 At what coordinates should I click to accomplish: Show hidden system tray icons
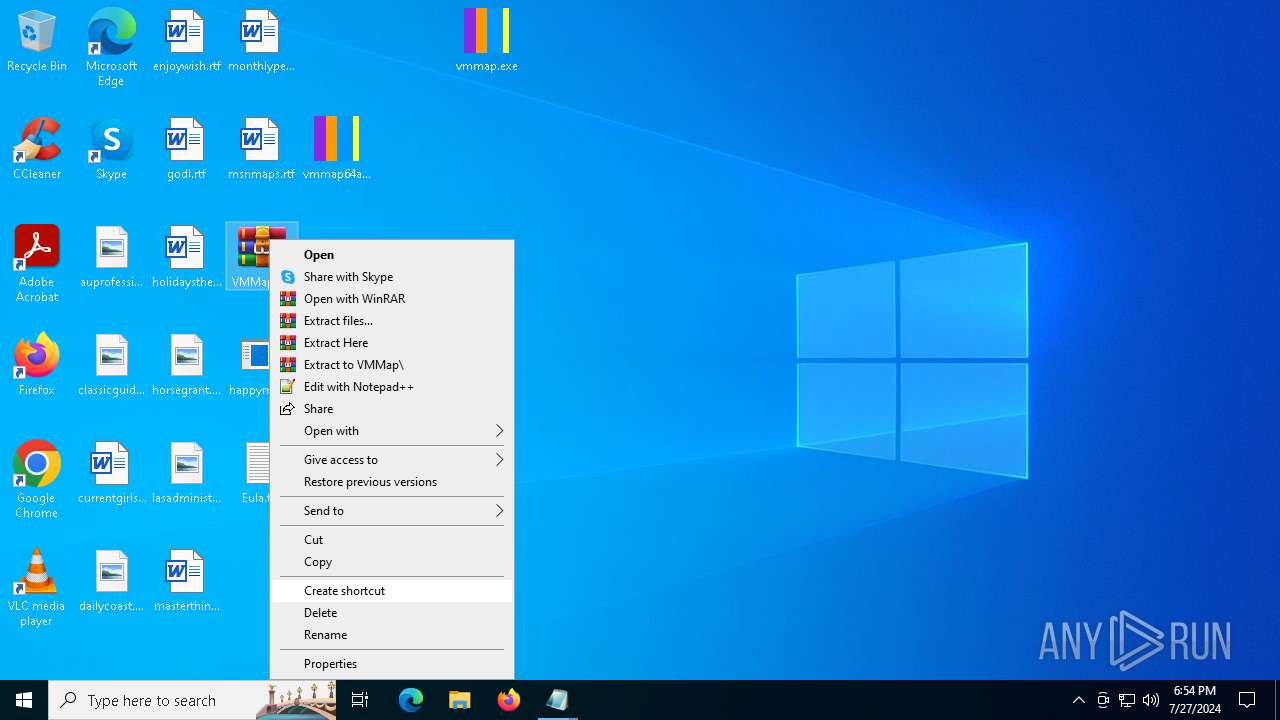(x=1078, y=700)
